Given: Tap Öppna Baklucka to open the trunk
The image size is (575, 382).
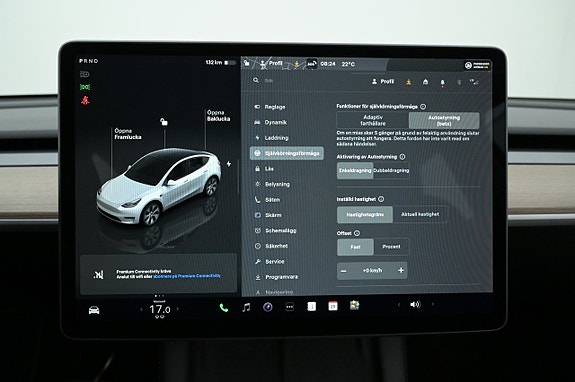Looking at the screenshot, I should coord(219,115).
